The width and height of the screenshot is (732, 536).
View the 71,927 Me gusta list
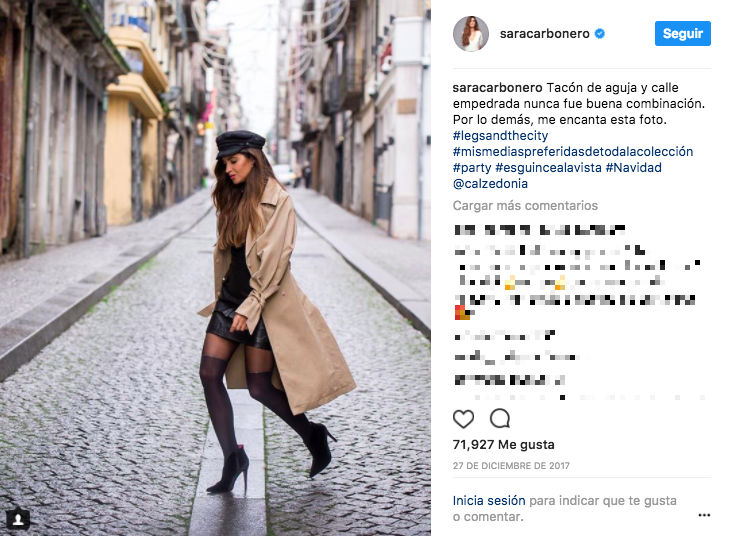coord(503,444)
